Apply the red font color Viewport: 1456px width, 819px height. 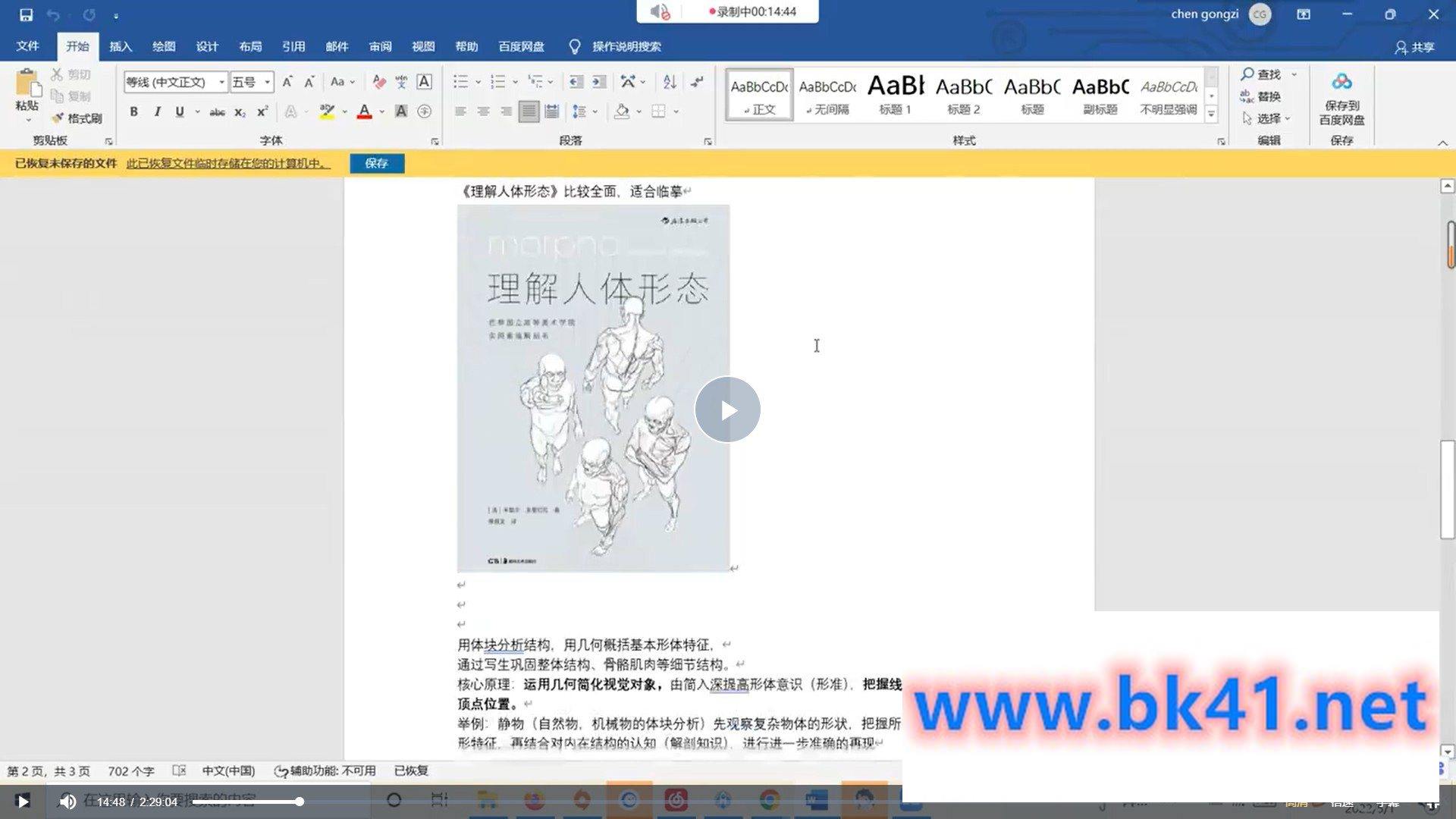pyautogui.click(x=365, y=111)
